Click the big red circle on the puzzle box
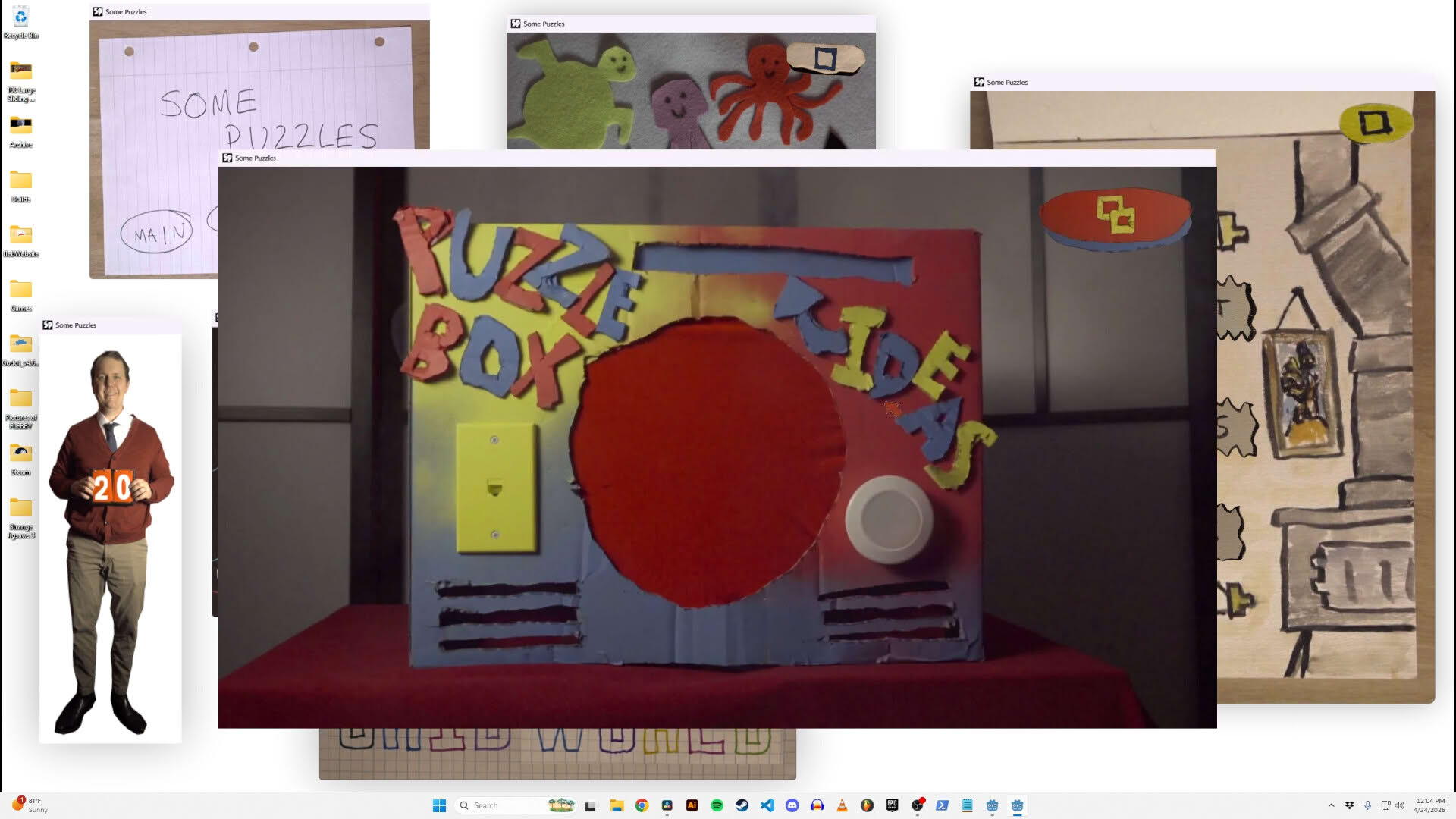The height and width of the screenshot is (819, 1456). [x=708, y=463]
